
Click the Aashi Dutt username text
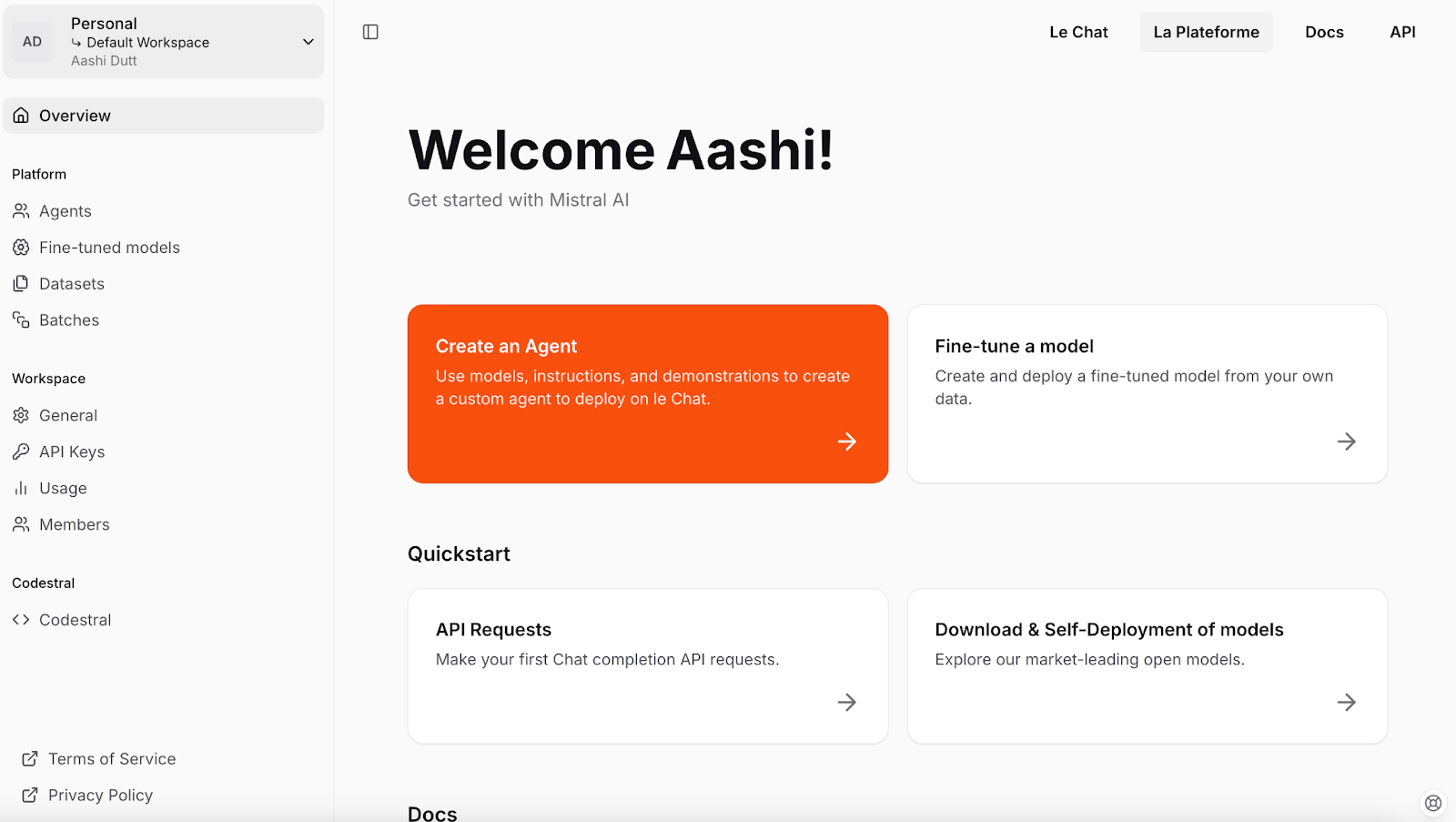(104, 61)
